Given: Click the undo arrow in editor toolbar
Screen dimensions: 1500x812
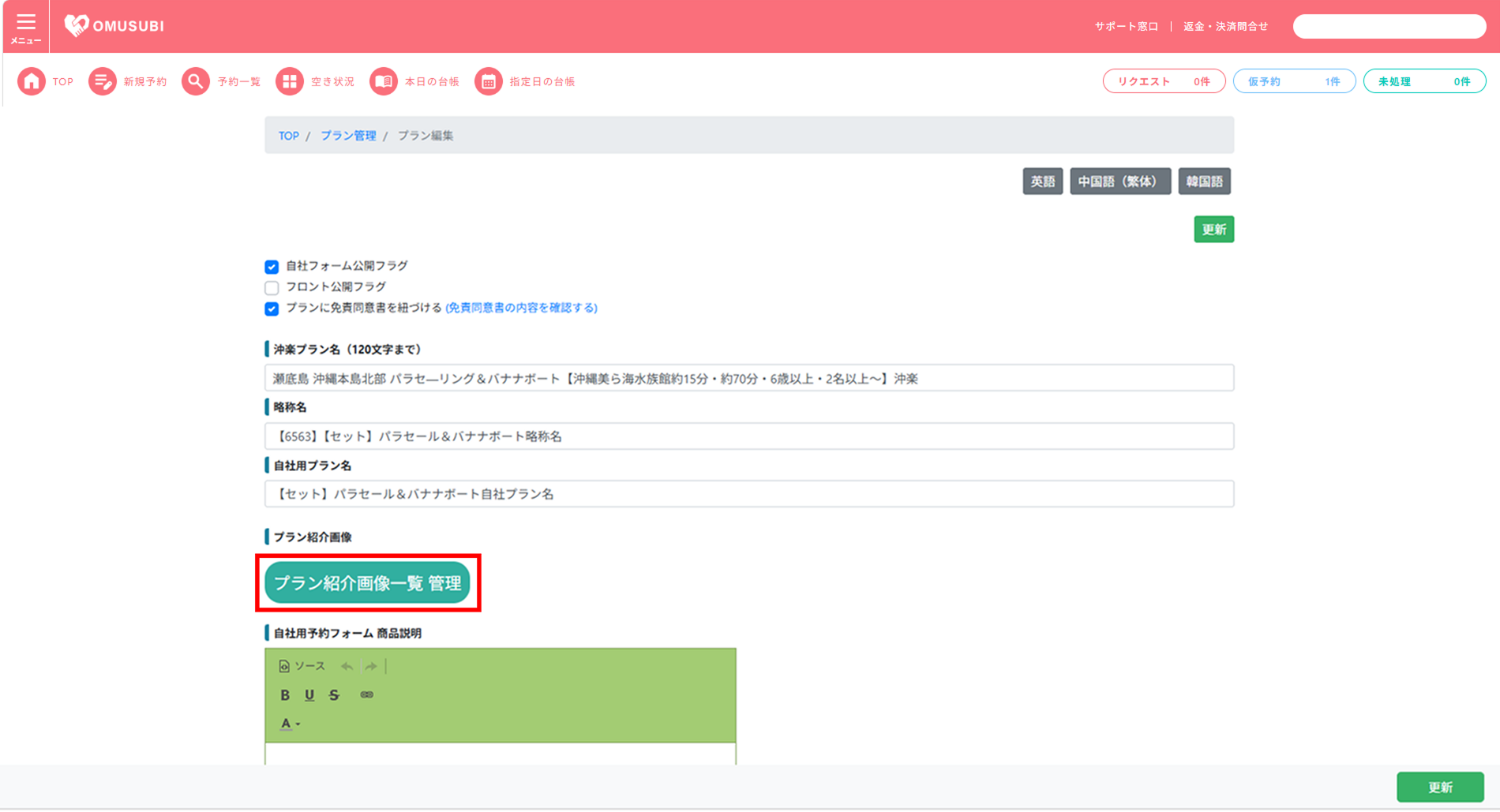Looking at the screenshot, I should pos(347,667).
